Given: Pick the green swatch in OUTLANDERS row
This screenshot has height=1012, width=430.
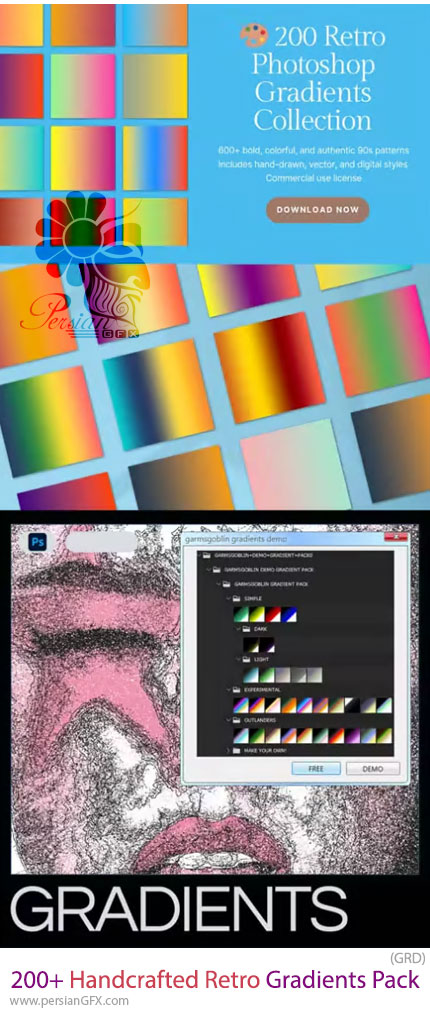Looking at the screenshot, I should coord(257,735).
